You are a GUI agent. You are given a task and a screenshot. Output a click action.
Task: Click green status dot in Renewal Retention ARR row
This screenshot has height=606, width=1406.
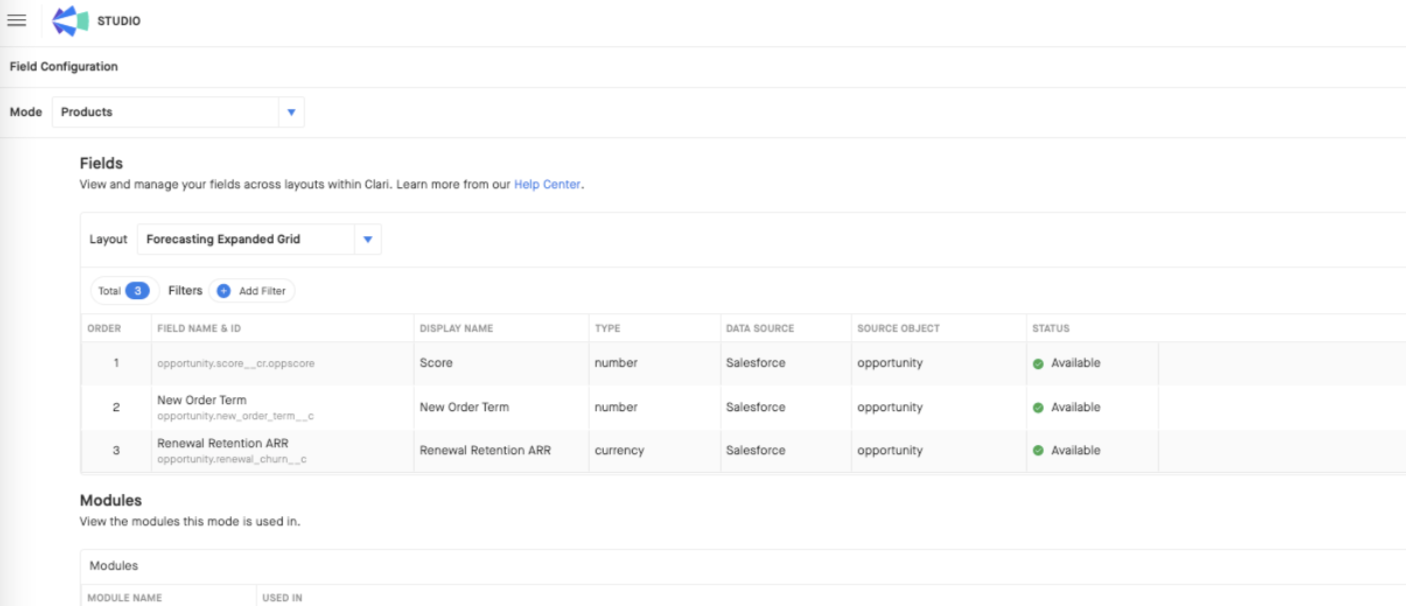(x=1038, y=451)
